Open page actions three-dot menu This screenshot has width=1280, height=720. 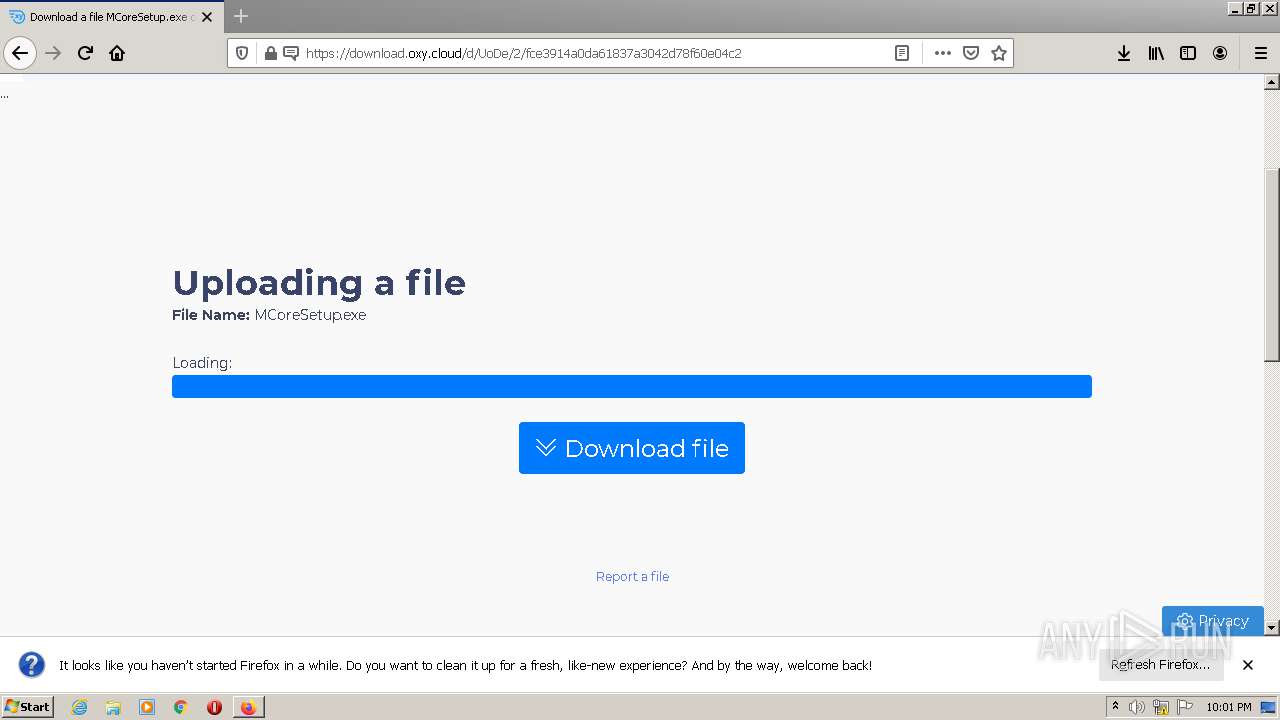pos(943,53)
